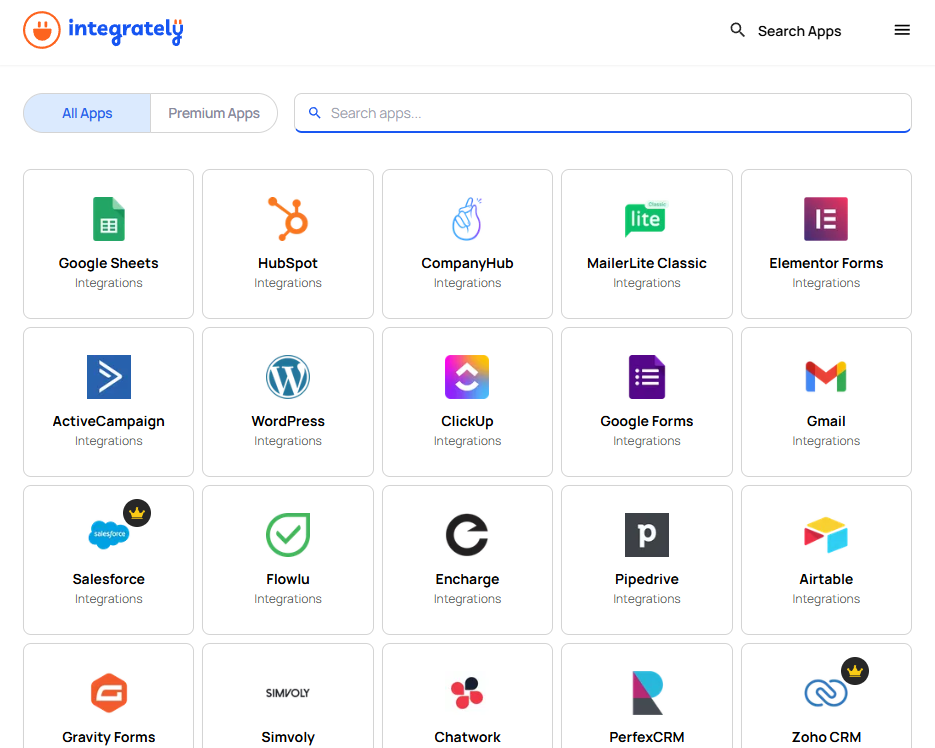Click the Gmail title

pyautogui.click(x=826, y=421)
